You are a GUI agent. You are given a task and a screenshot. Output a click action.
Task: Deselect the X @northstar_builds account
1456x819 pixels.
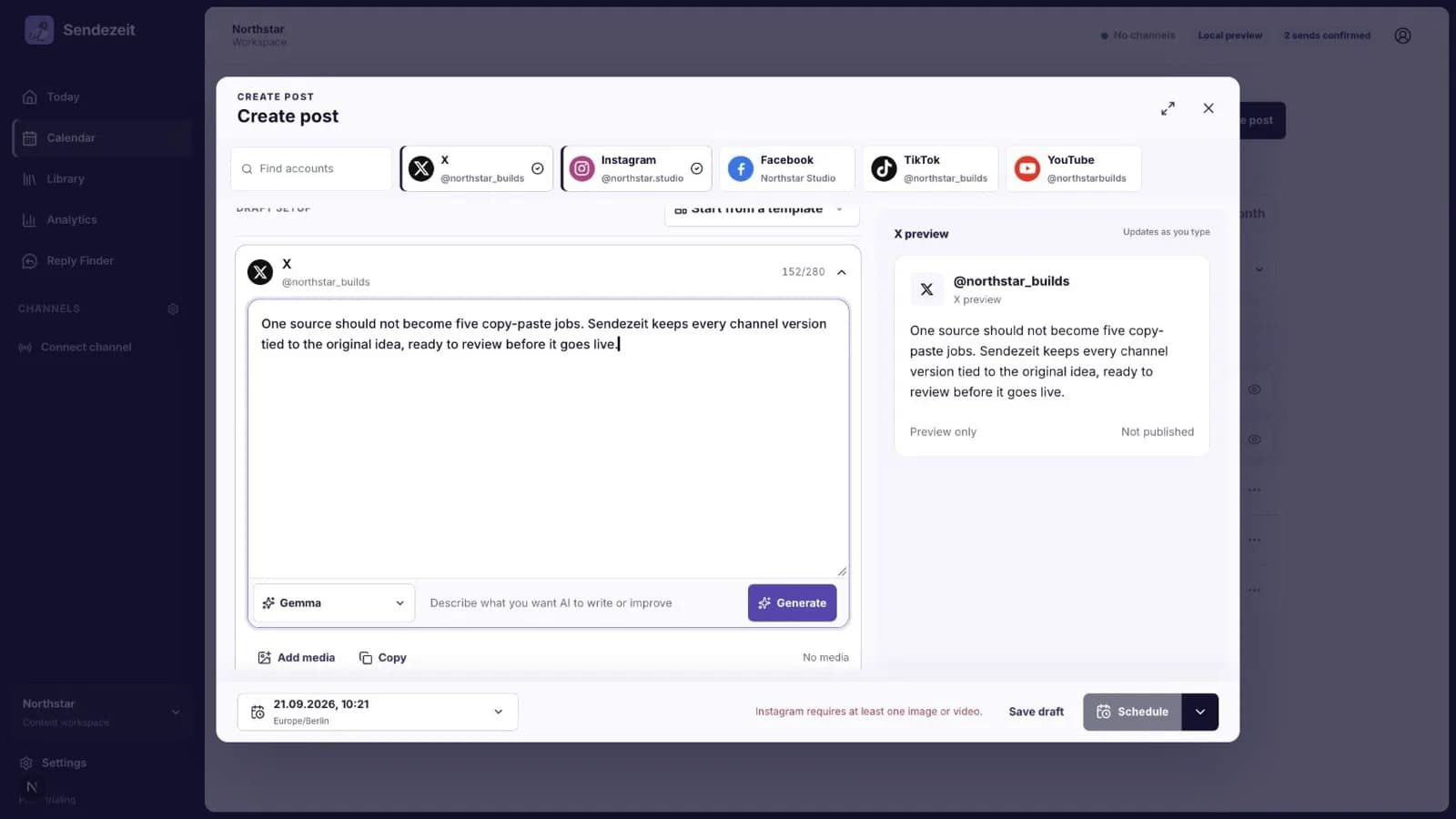pos(477,168)
